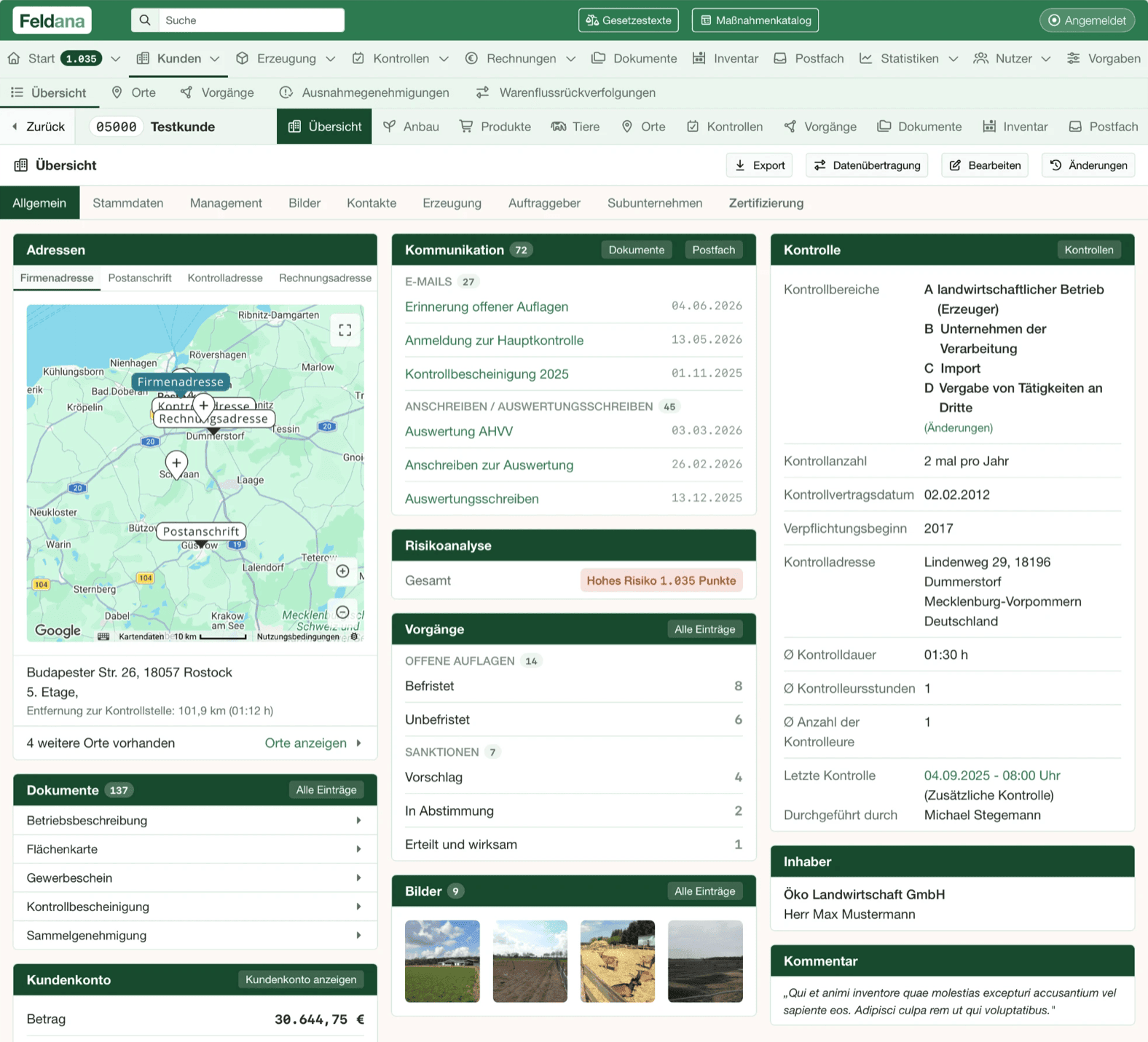Select the Rechnungsadresse address tab
Screen dimensions: 1148x1042
pyautogui.click(x=325, y=278)
